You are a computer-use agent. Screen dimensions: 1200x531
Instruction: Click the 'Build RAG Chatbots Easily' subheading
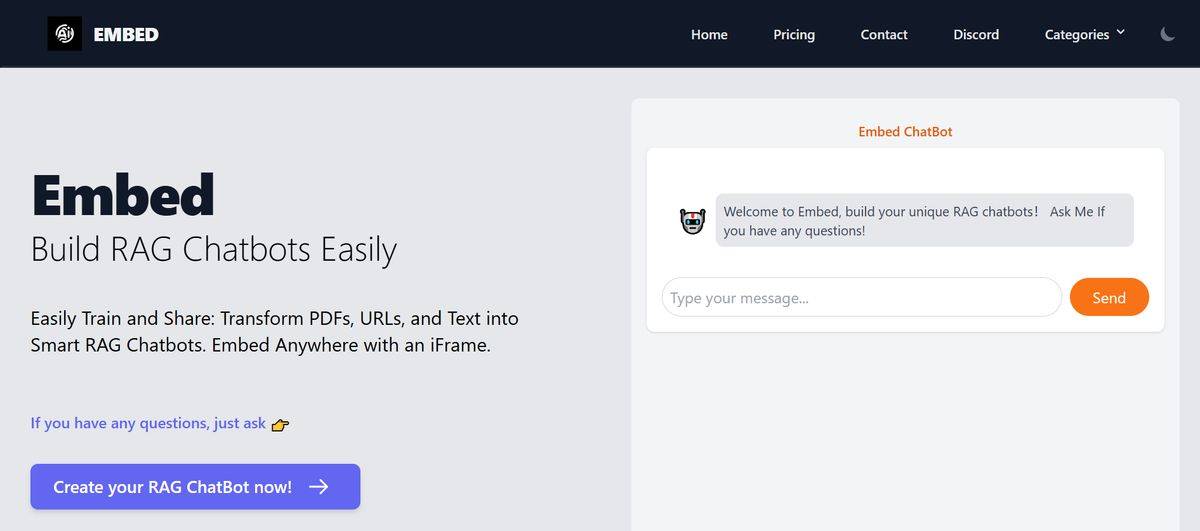pos(214,249)
